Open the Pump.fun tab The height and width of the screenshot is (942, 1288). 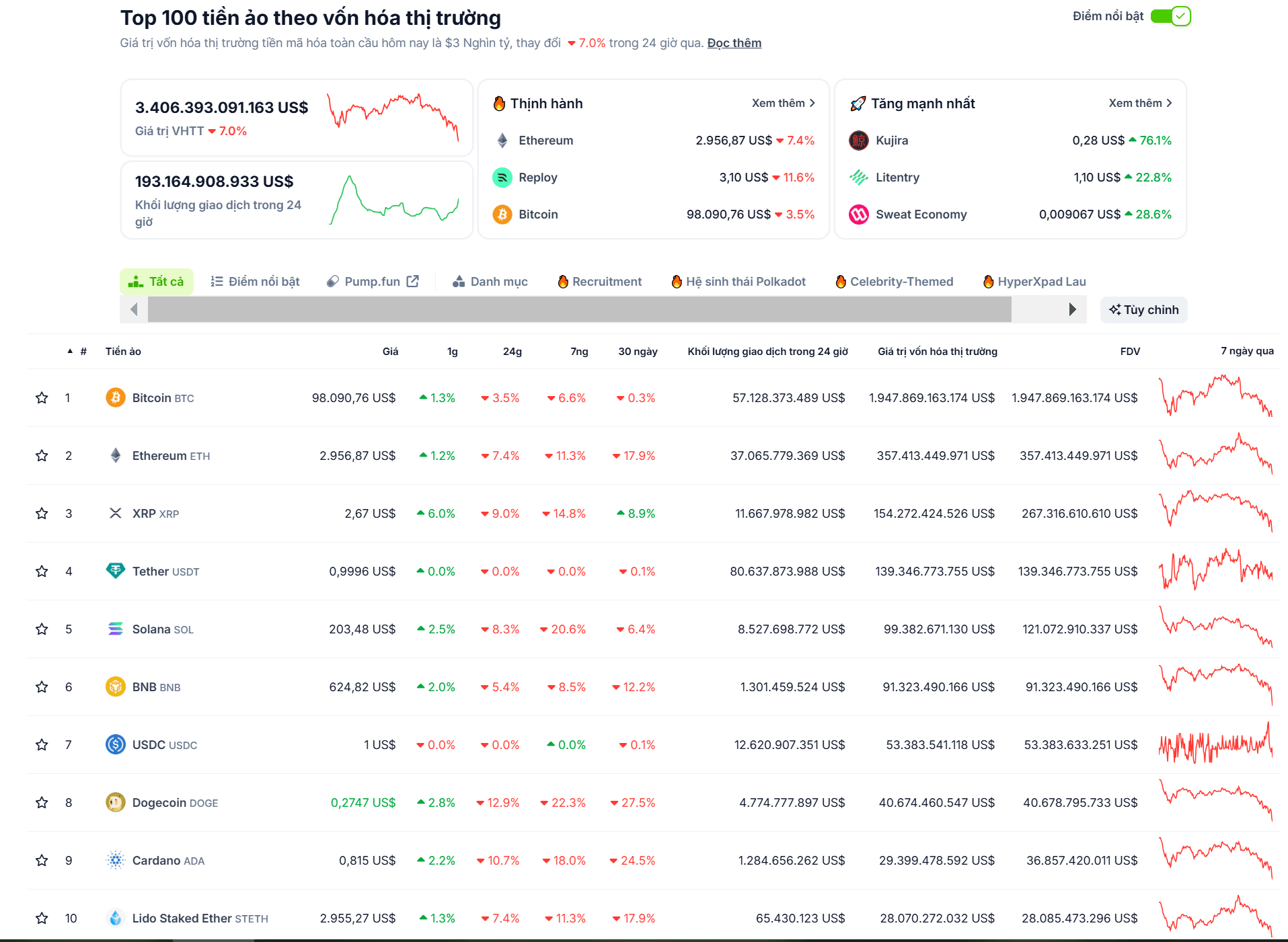tap(373, 281)
